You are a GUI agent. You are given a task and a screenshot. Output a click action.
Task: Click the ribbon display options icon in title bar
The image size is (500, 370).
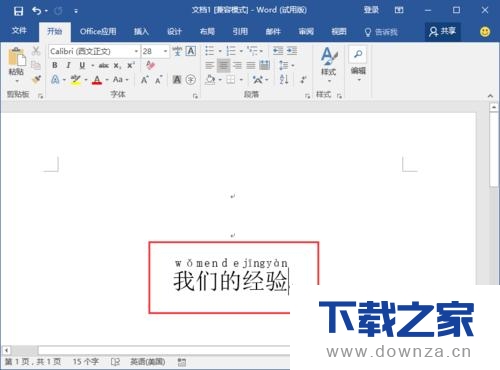tap(399, 10)
